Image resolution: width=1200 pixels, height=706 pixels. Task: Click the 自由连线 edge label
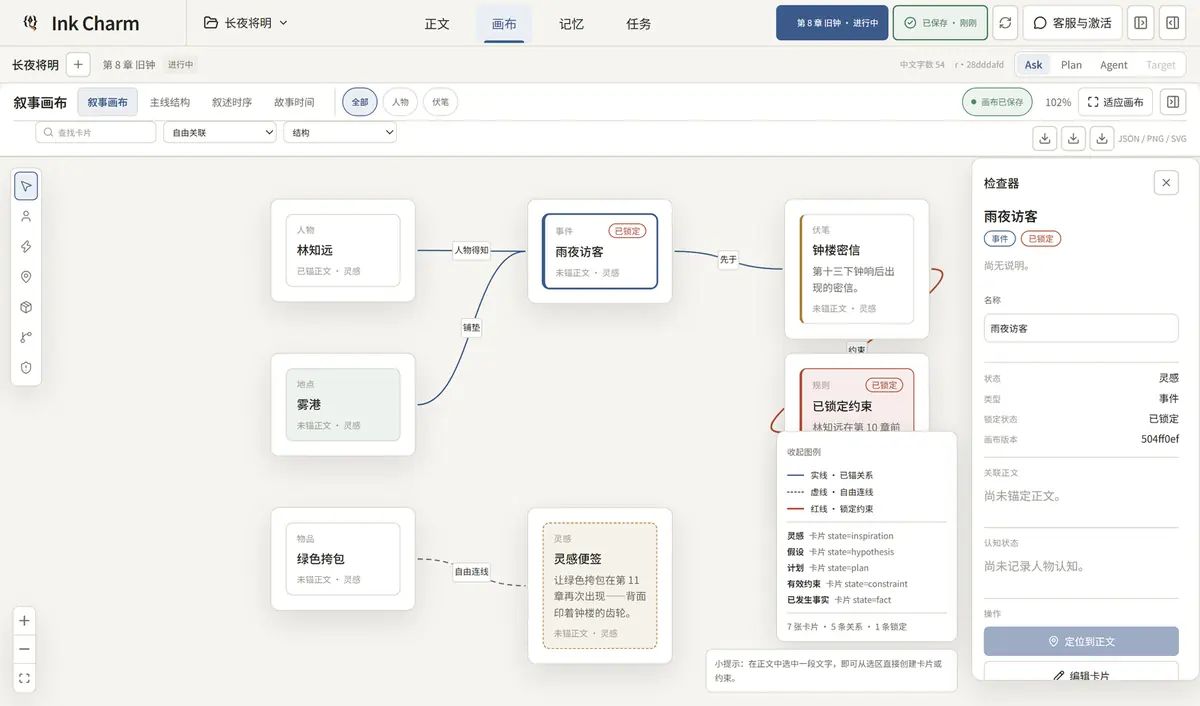click(471, 572)
